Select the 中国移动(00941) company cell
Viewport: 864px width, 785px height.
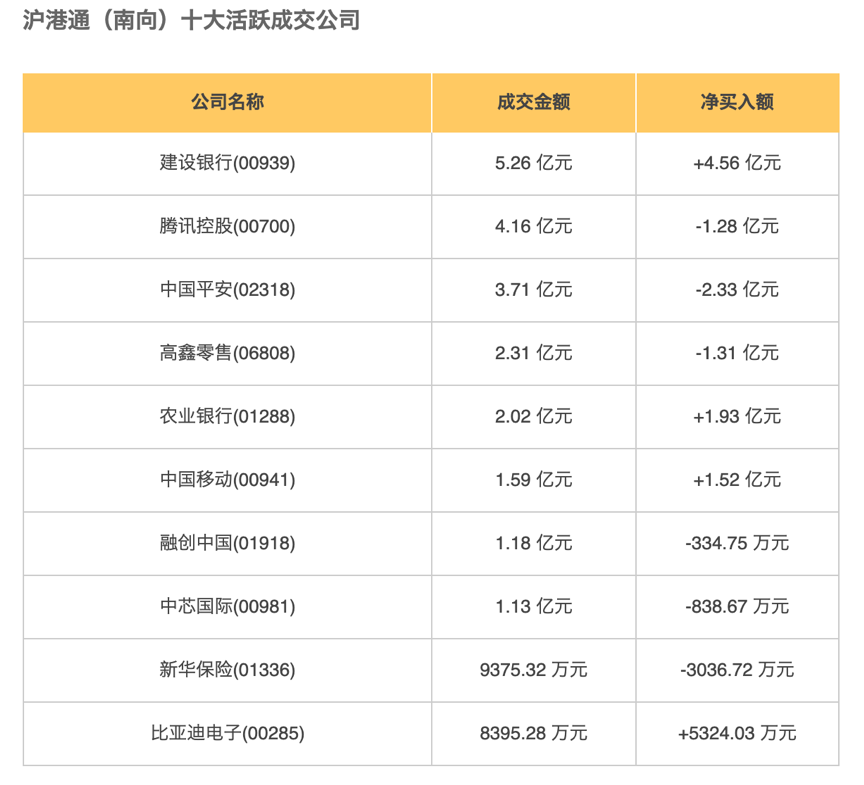pyautogui.click(x=228, y=480)
